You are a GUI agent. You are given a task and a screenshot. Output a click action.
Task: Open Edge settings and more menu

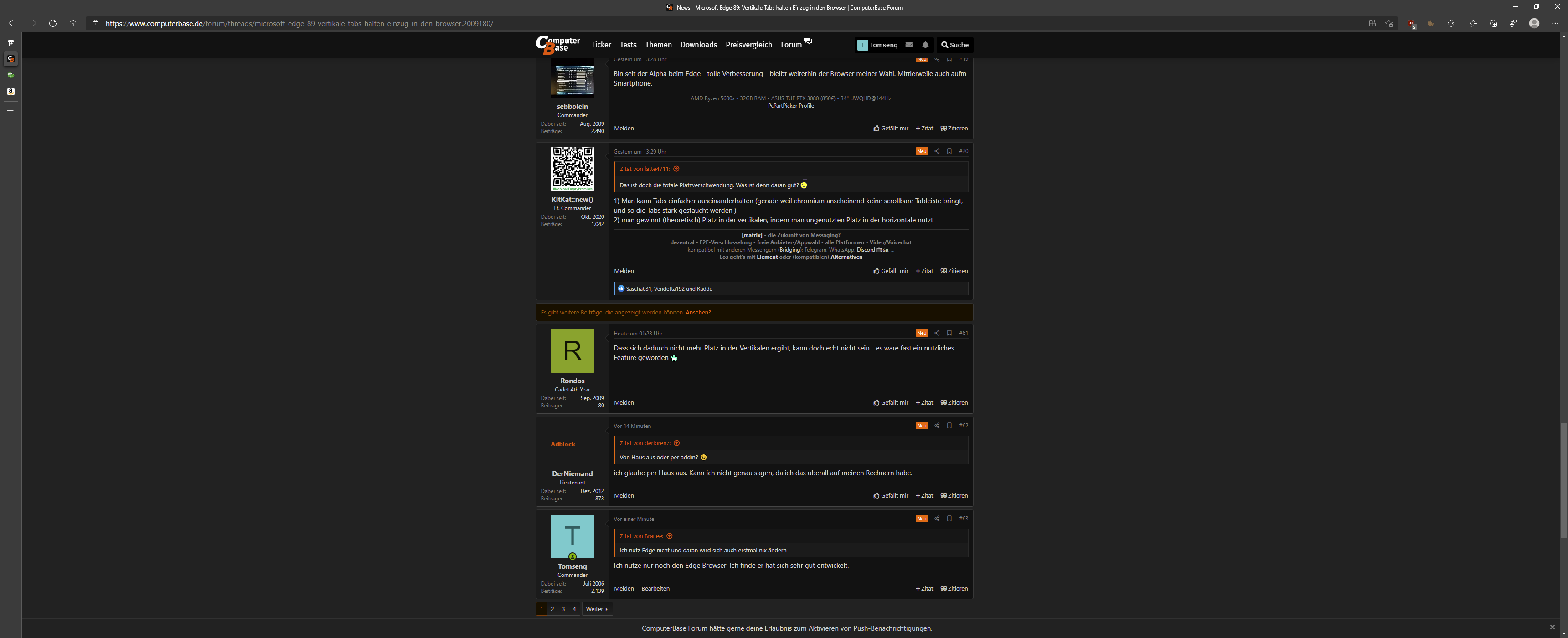tap(1555, 24)
